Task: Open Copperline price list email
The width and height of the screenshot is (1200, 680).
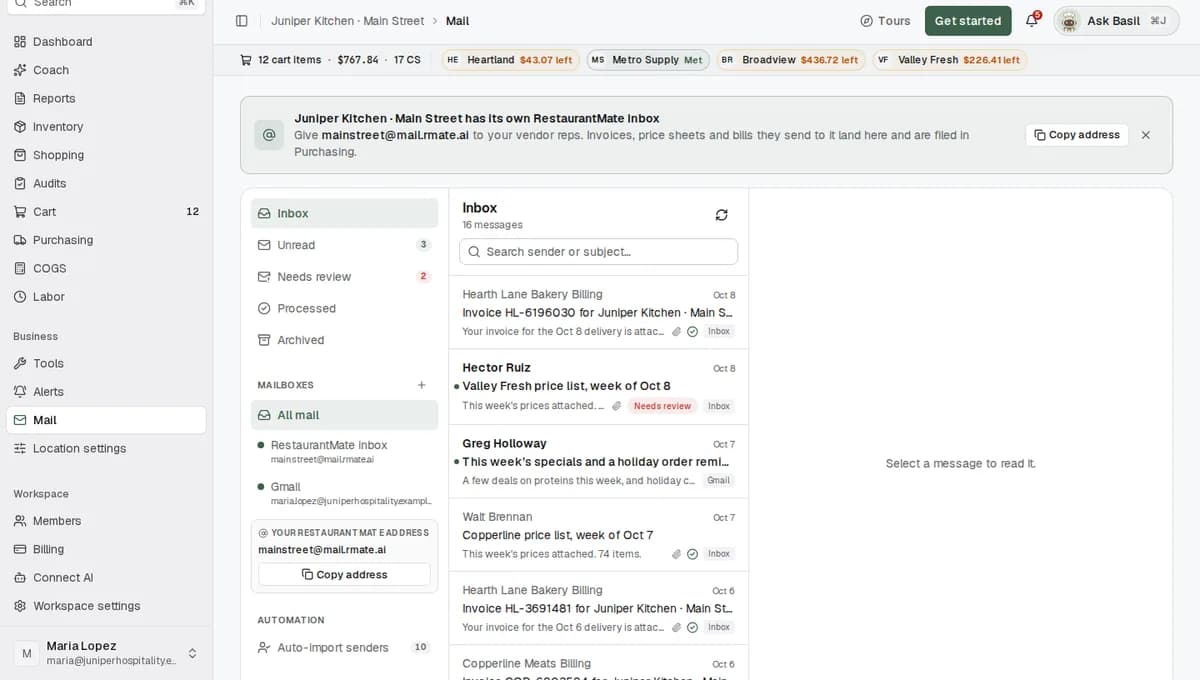Action: click(x=598, y=535)
